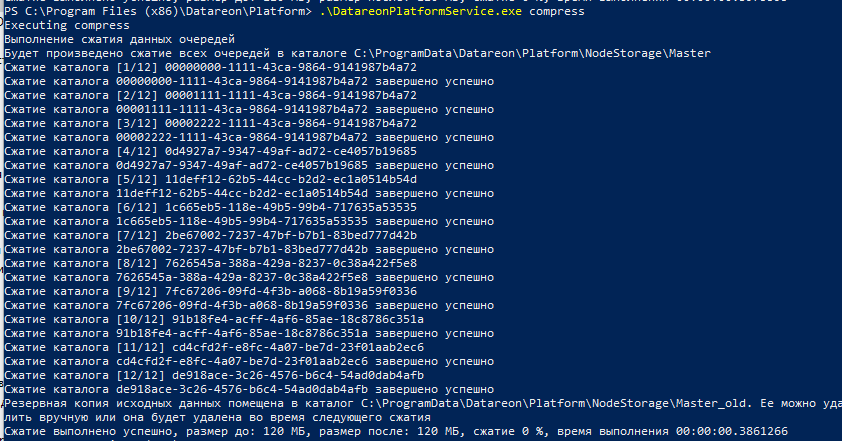Viewport: 842px width, 441px height.
Task: Click the 'Сжатие выполнено успешно' summary line
Action: (x=90, y=431)
